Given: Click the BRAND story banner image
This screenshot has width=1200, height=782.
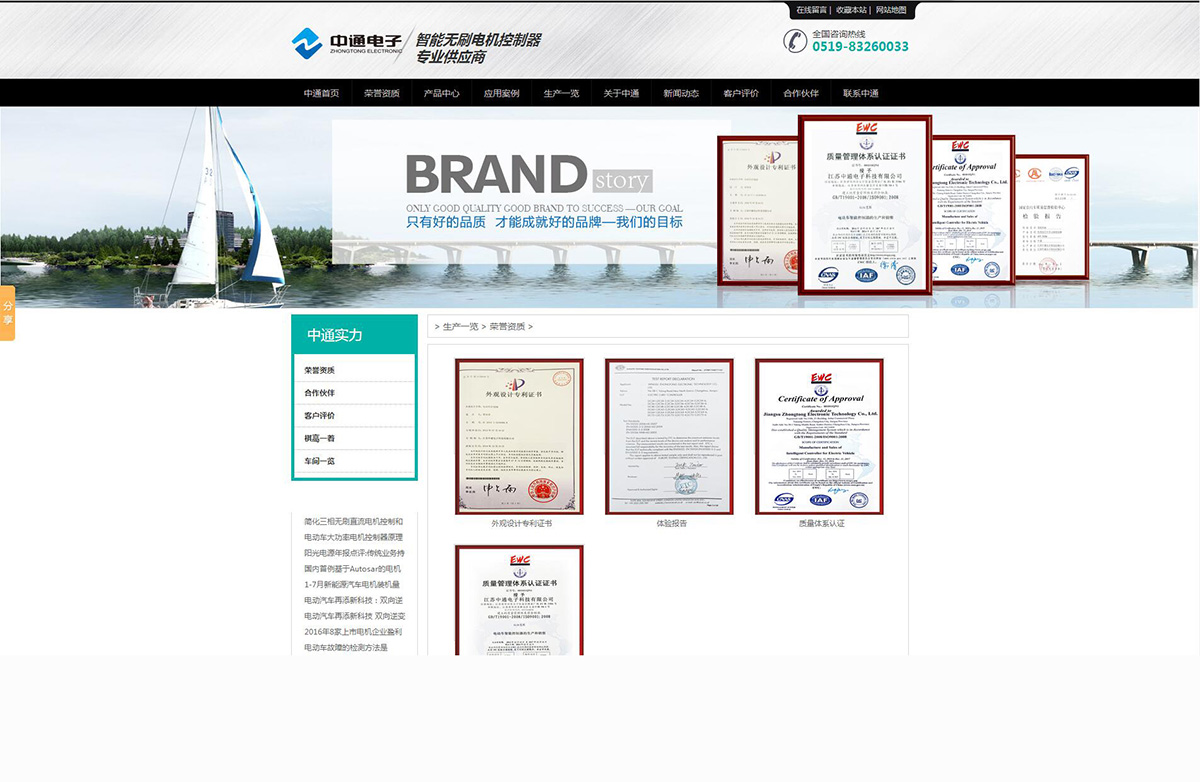Looking at the screenshot, I should pyautogui.click(x=600, y=207).
